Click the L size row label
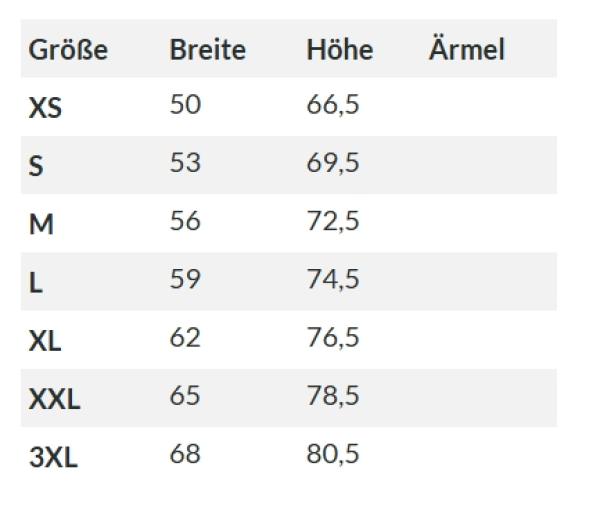 [x=36, y=282]
